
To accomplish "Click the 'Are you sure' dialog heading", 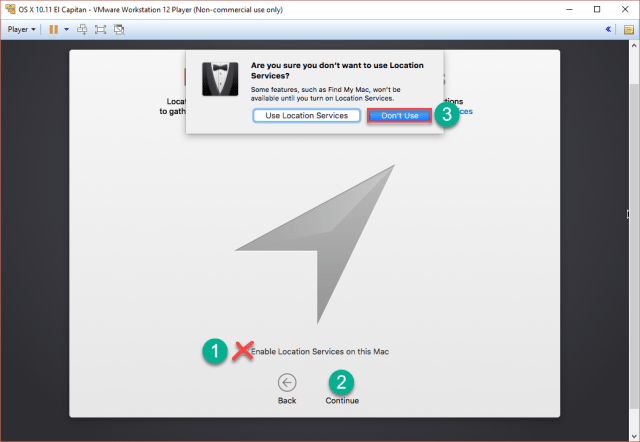I will [337, 71].
